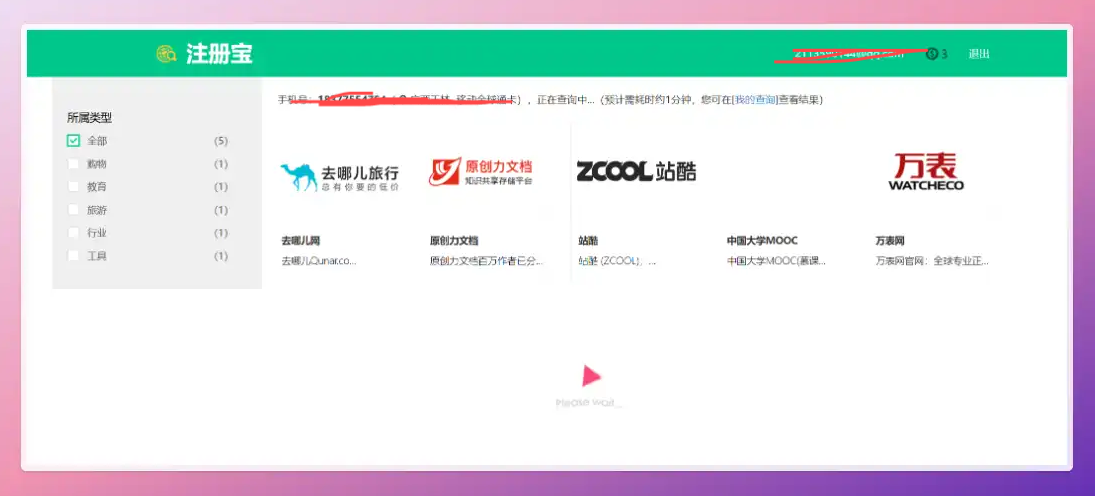Check the 旅游 category checkbox
The width and height of the screenshot is (1095, 496).
point(73,210)
